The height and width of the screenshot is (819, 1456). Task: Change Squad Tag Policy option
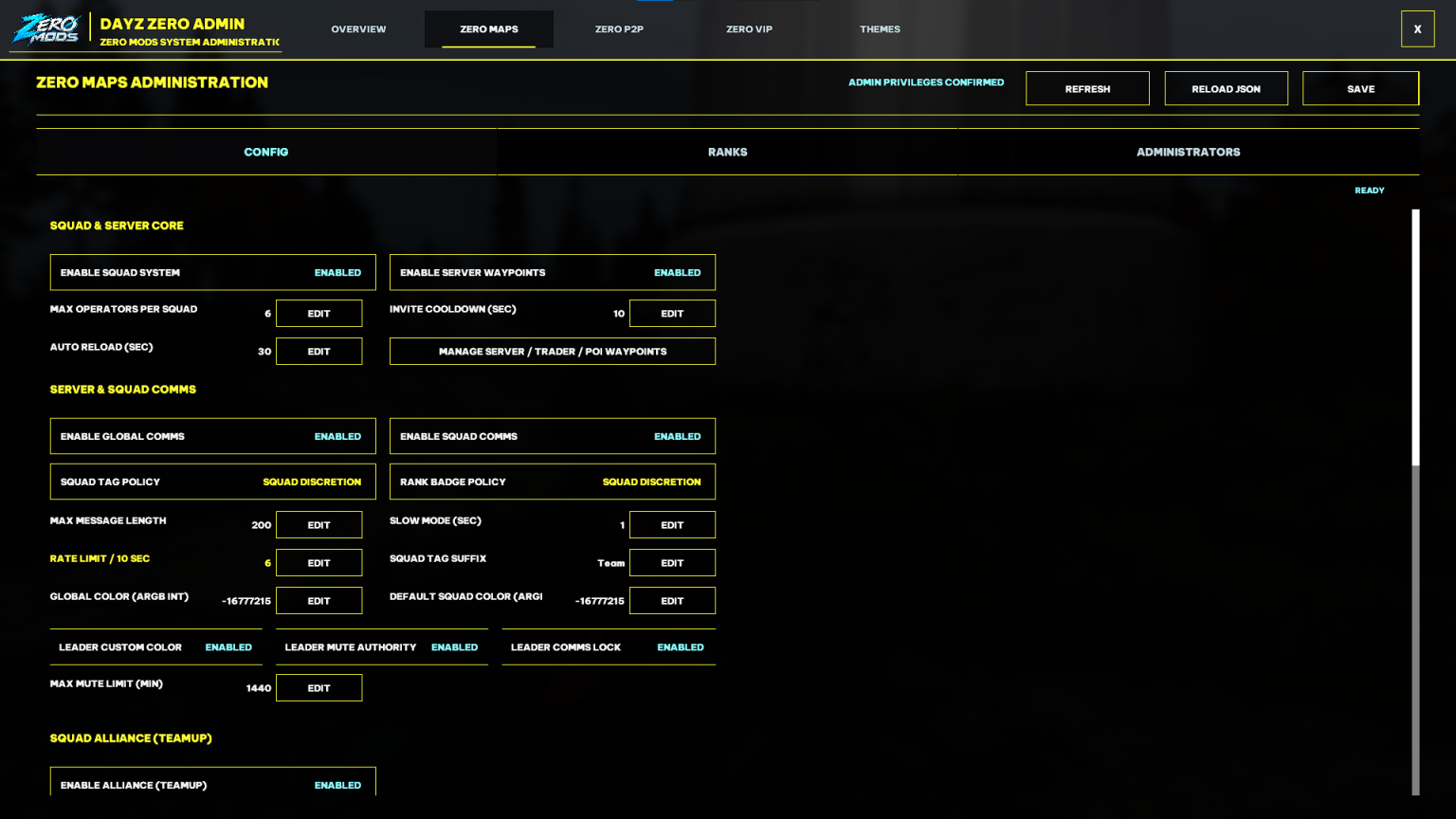click(x=213, y=482)
